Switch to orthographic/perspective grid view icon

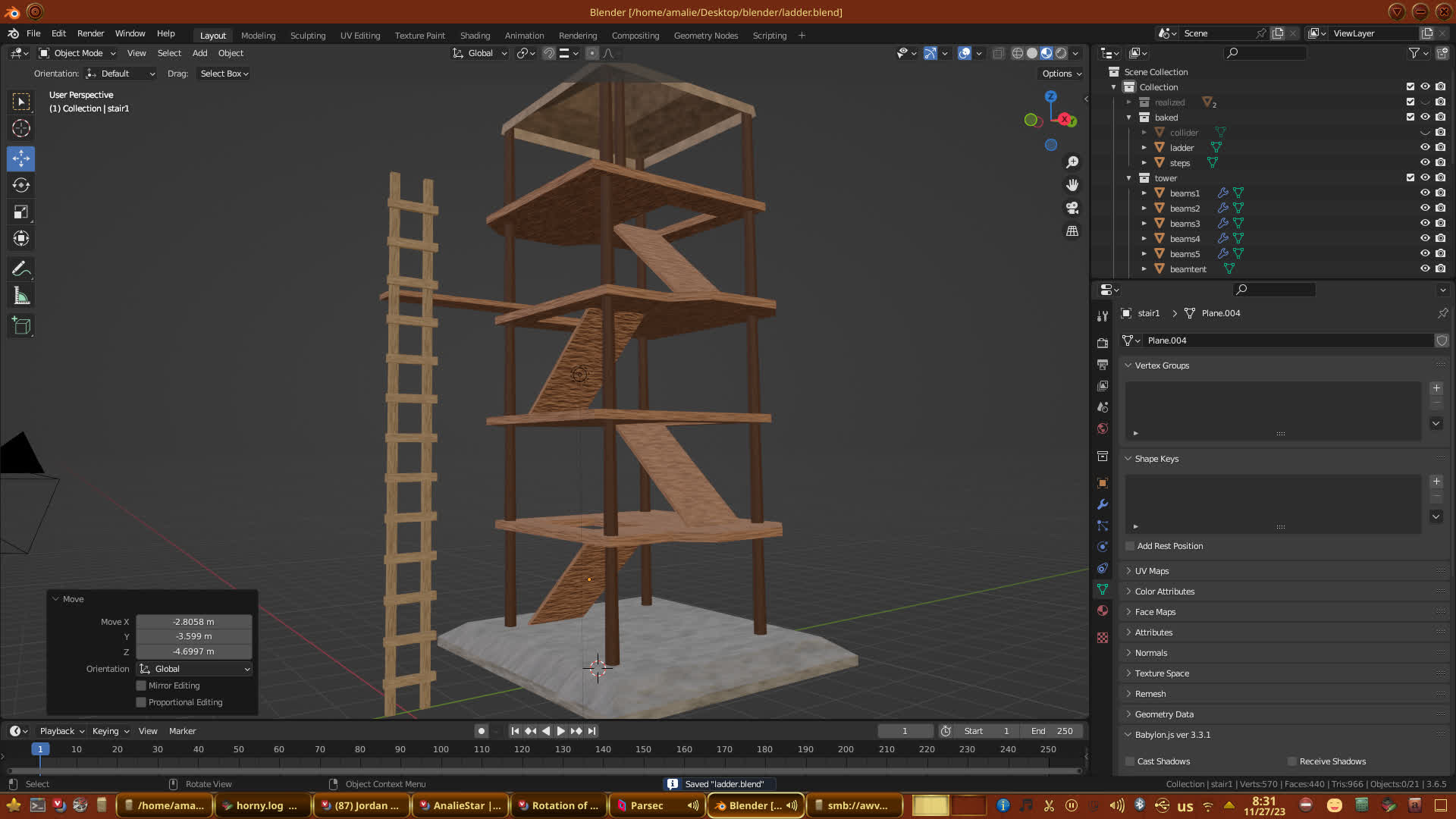click(1072, 231)
